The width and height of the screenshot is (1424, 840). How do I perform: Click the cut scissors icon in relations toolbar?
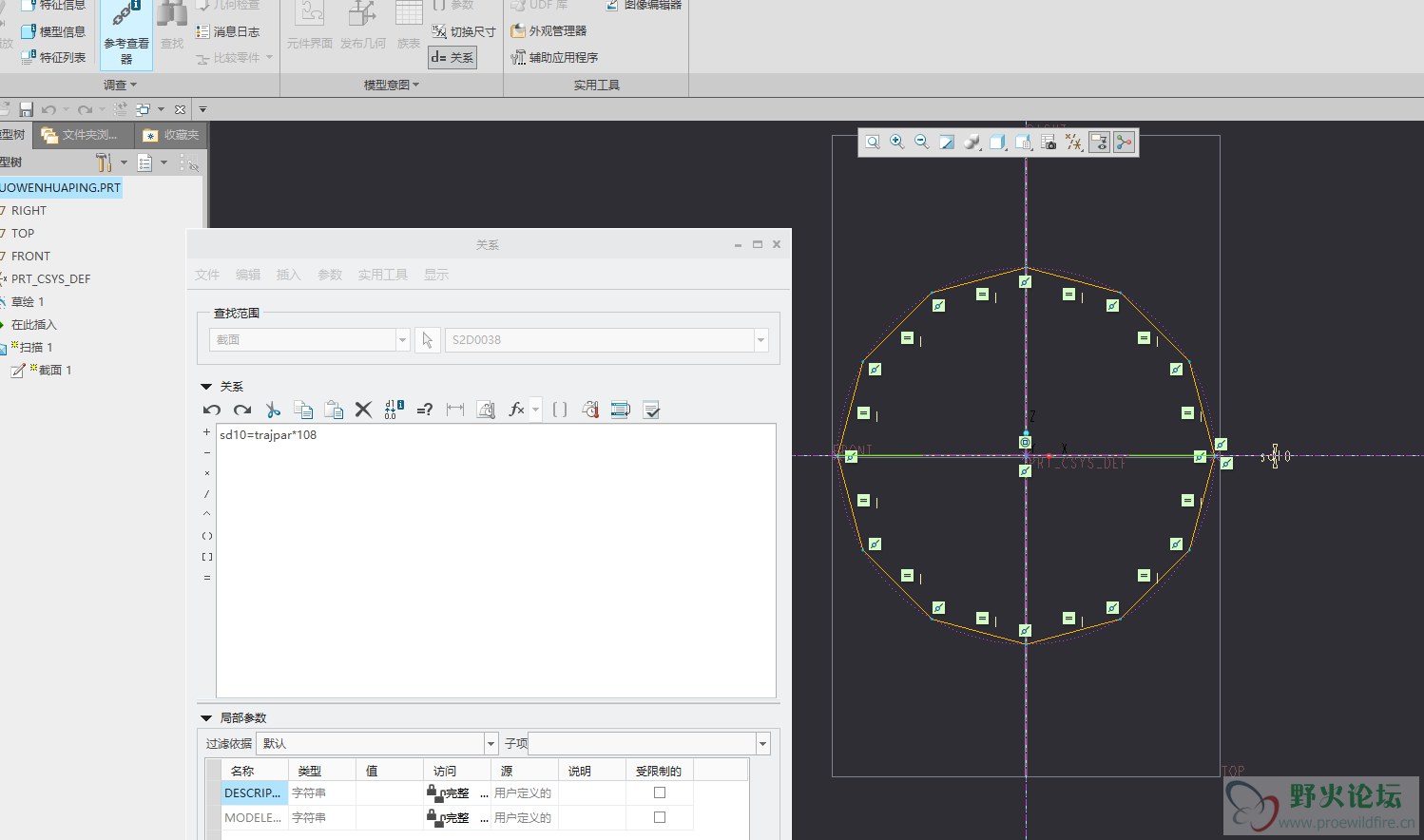point(273,410)
